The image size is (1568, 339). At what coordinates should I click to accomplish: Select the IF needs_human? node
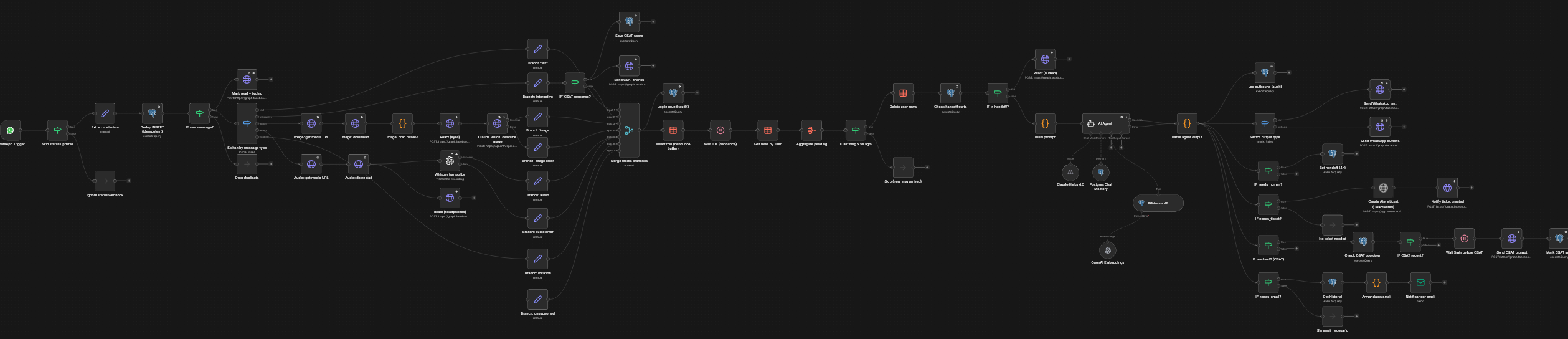[x=1268, y=171]
